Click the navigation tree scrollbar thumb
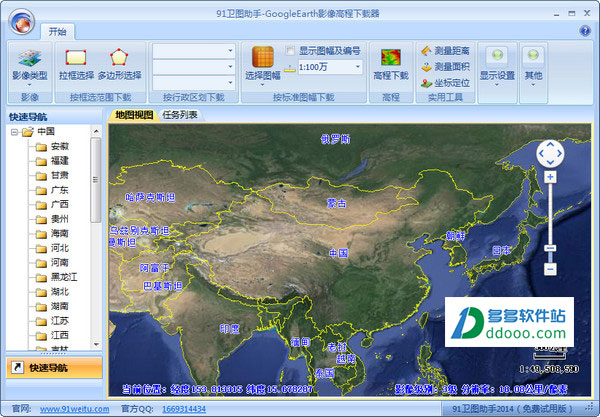This screenshot has width=600, height=417. tap(96, 180)
